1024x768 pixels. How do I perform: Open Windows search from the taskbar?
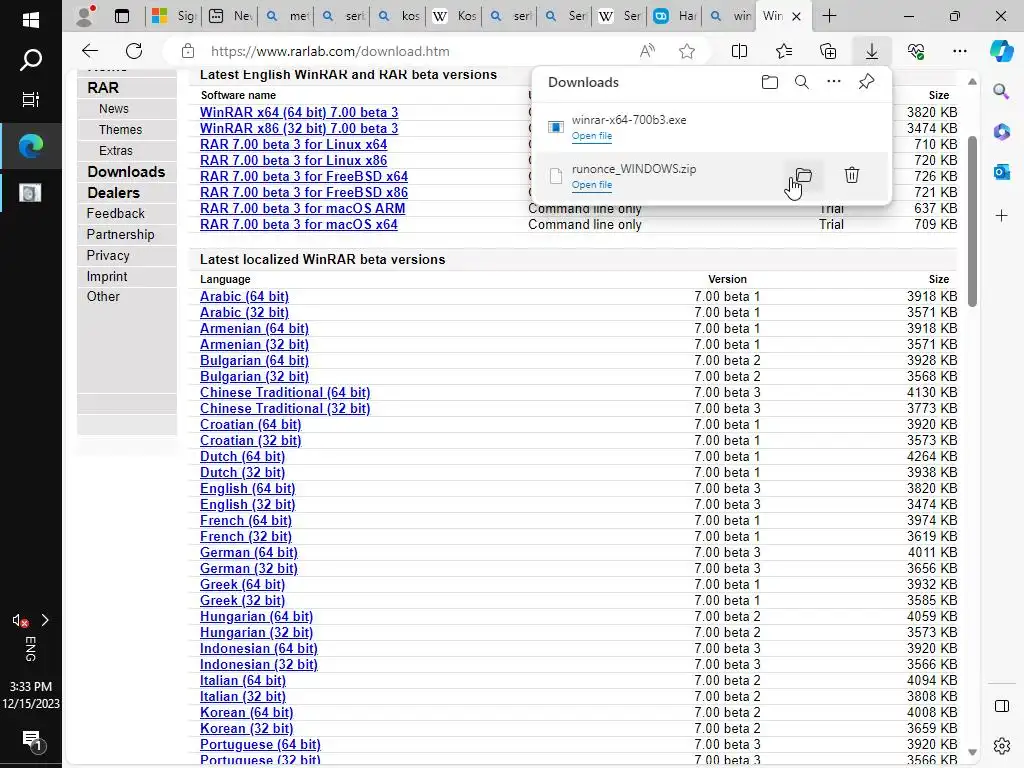click(31, 60)
